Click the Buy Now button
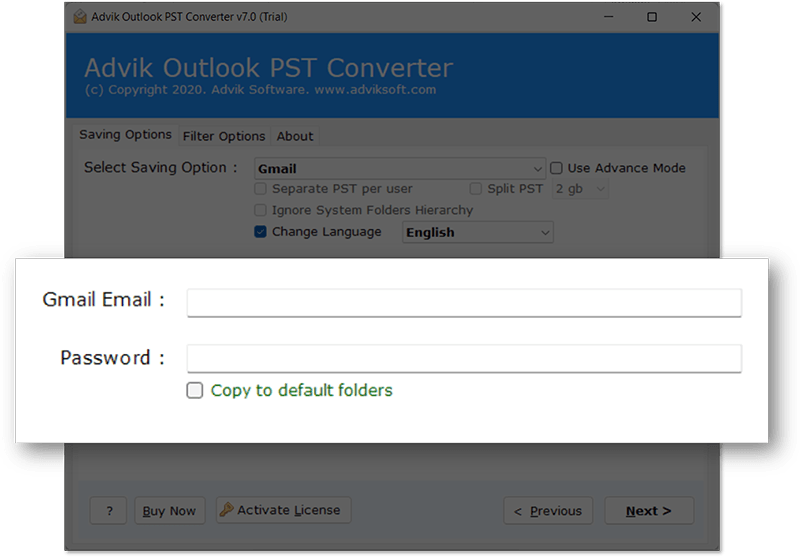The image size is (800, 557). (169, 511)
